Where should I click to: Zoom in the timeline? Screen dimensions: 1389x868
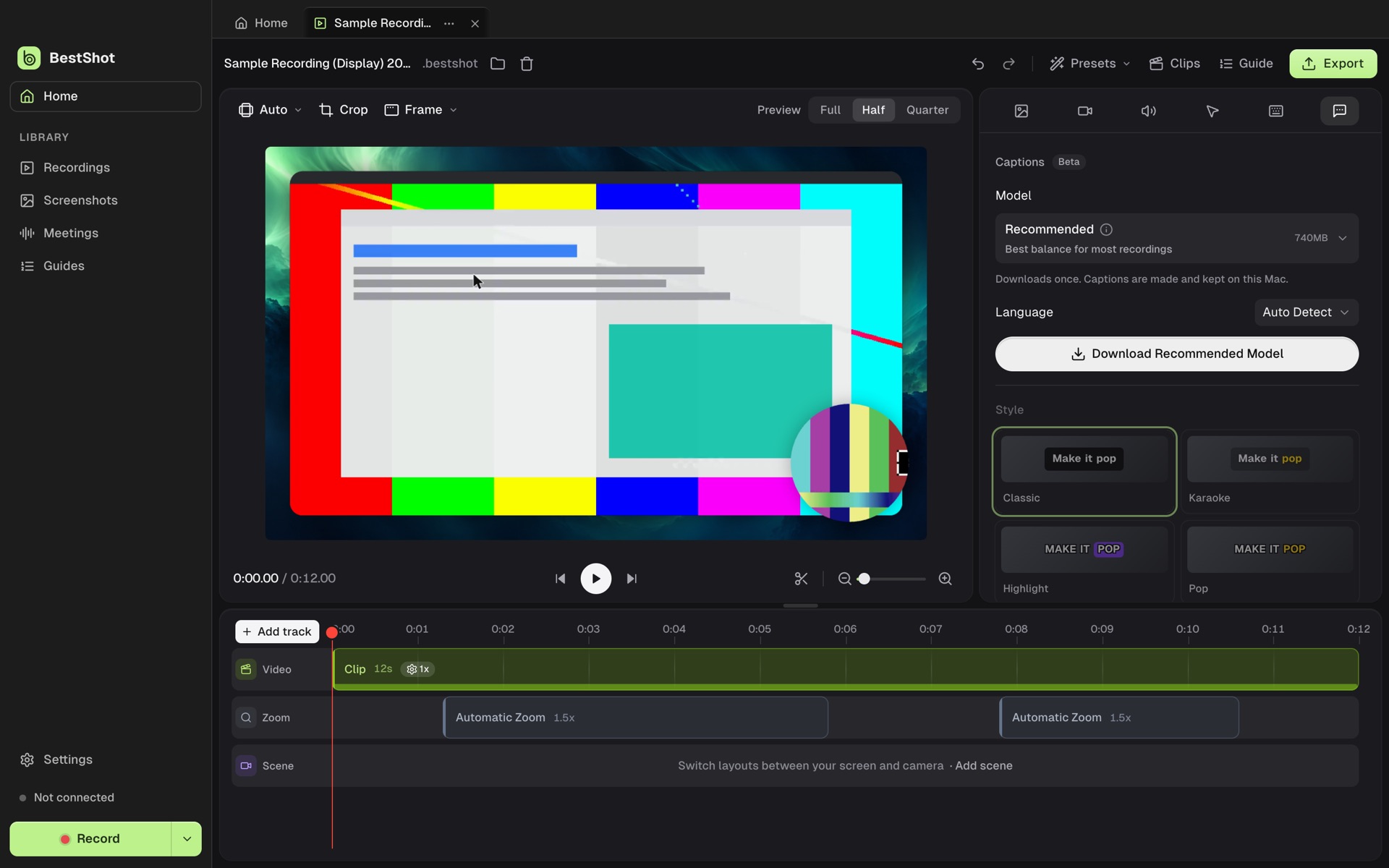click(x=945, y=579)
